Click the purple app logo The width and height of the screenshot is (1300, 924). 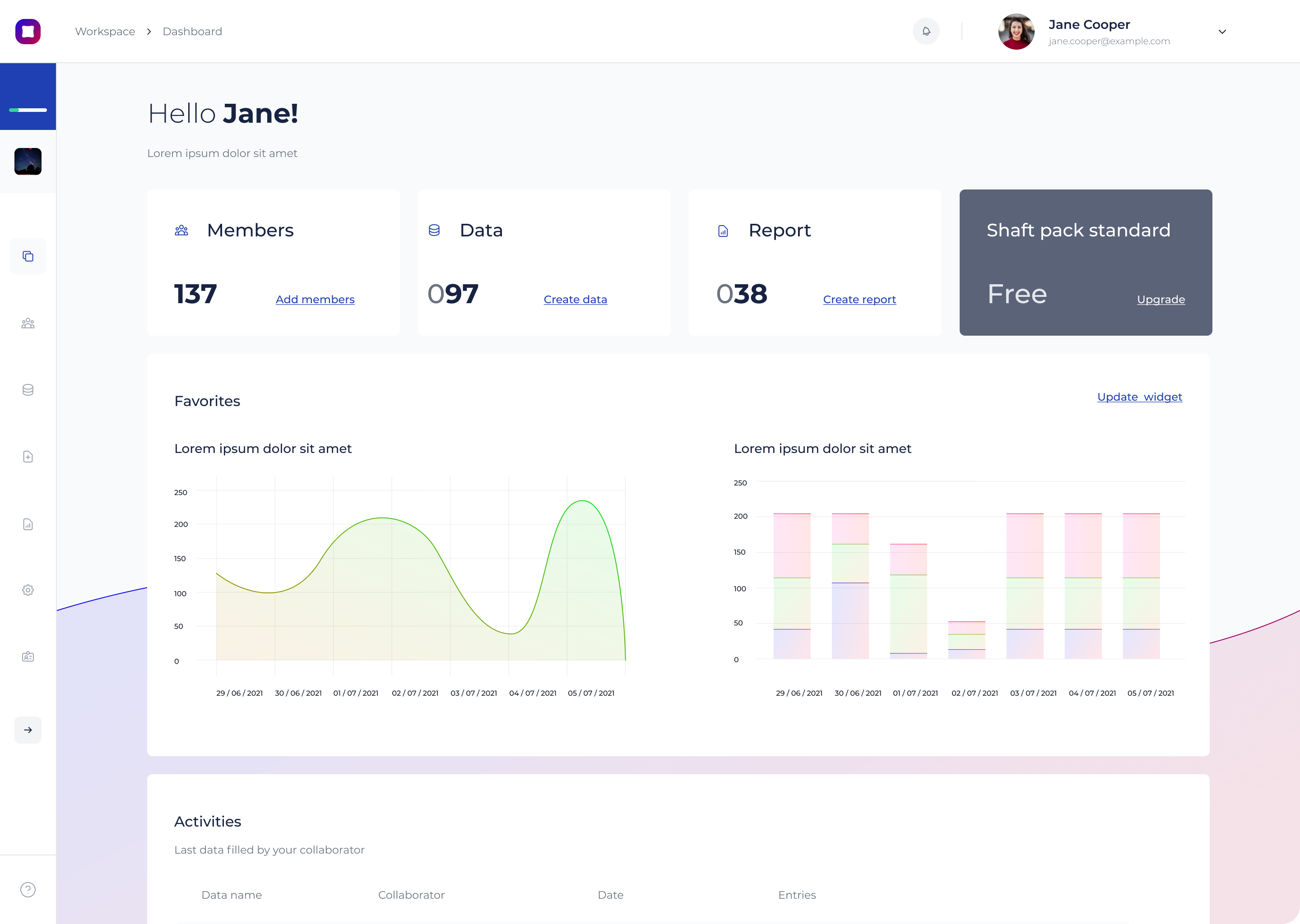(28, 31)
